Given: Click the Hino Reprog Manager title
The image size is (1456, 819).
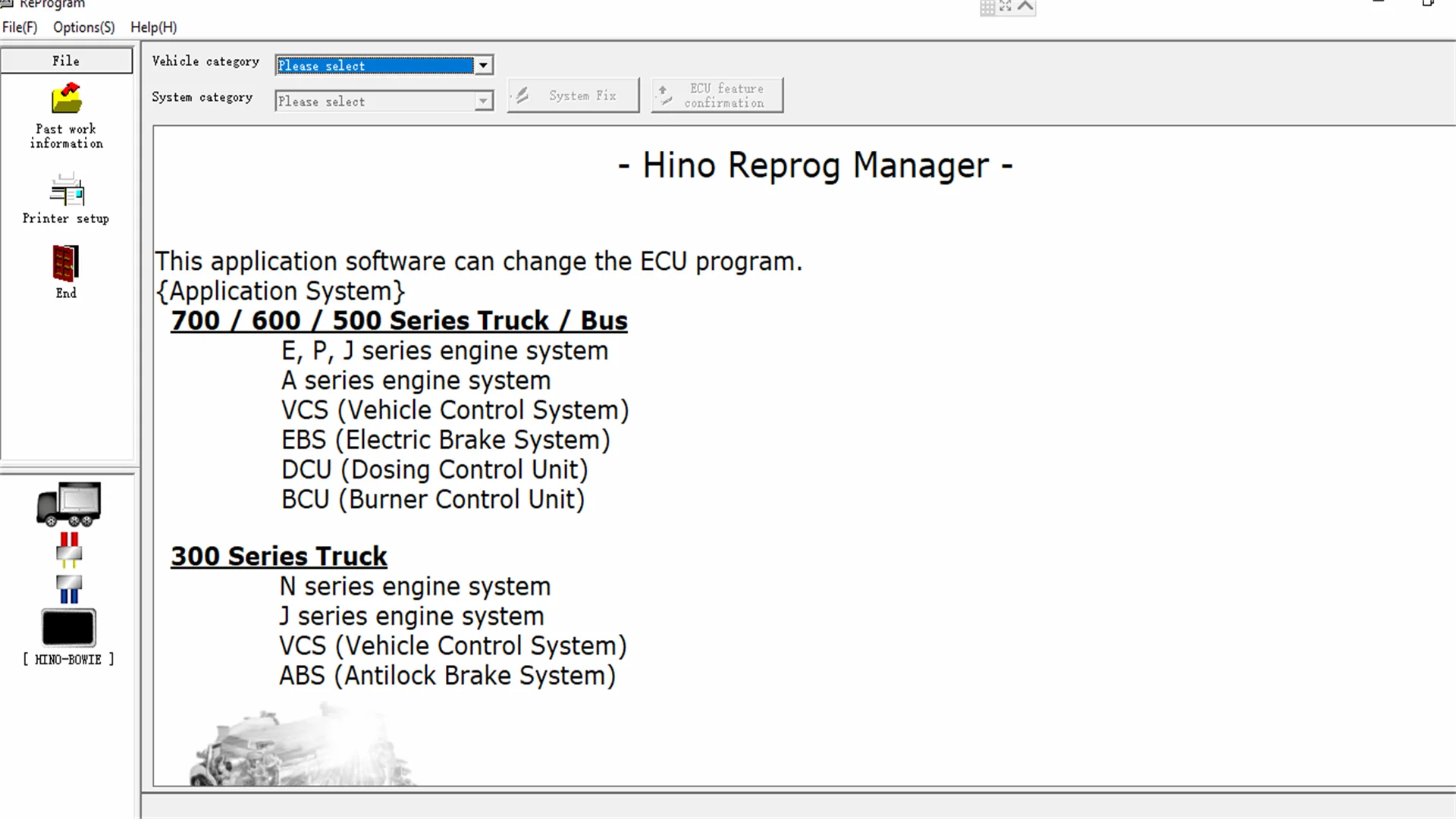Looking at the screenshot, I should tap(815, 165).
